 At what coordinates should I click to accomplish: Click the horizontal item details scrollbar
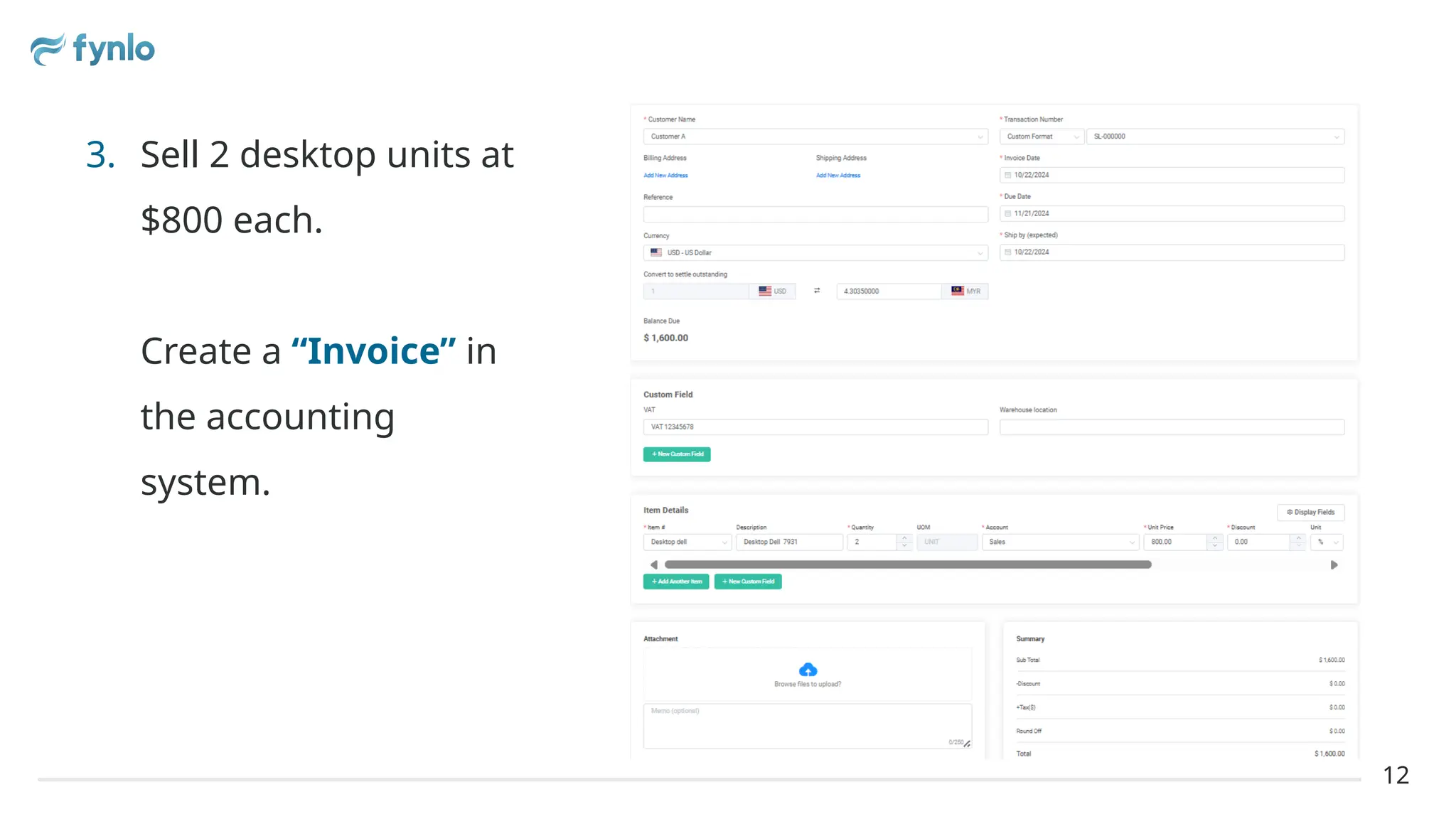point(907,565)
